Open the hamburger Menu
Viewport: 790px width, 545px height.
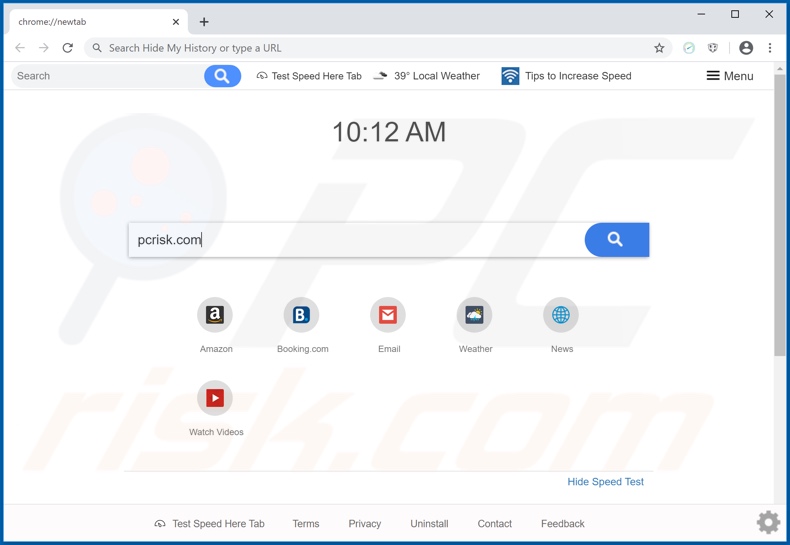click(x=730, y=76)
